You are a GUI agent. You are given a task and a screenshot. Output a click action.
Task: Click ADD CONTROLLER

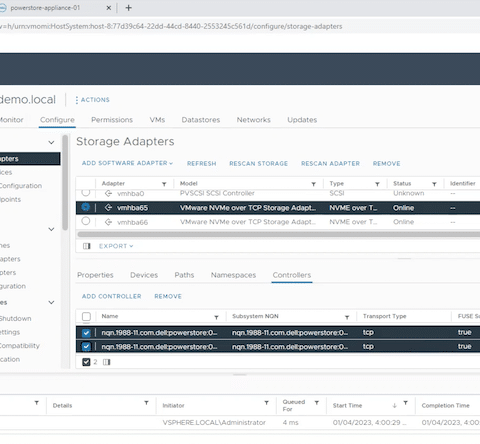(112, 296)
